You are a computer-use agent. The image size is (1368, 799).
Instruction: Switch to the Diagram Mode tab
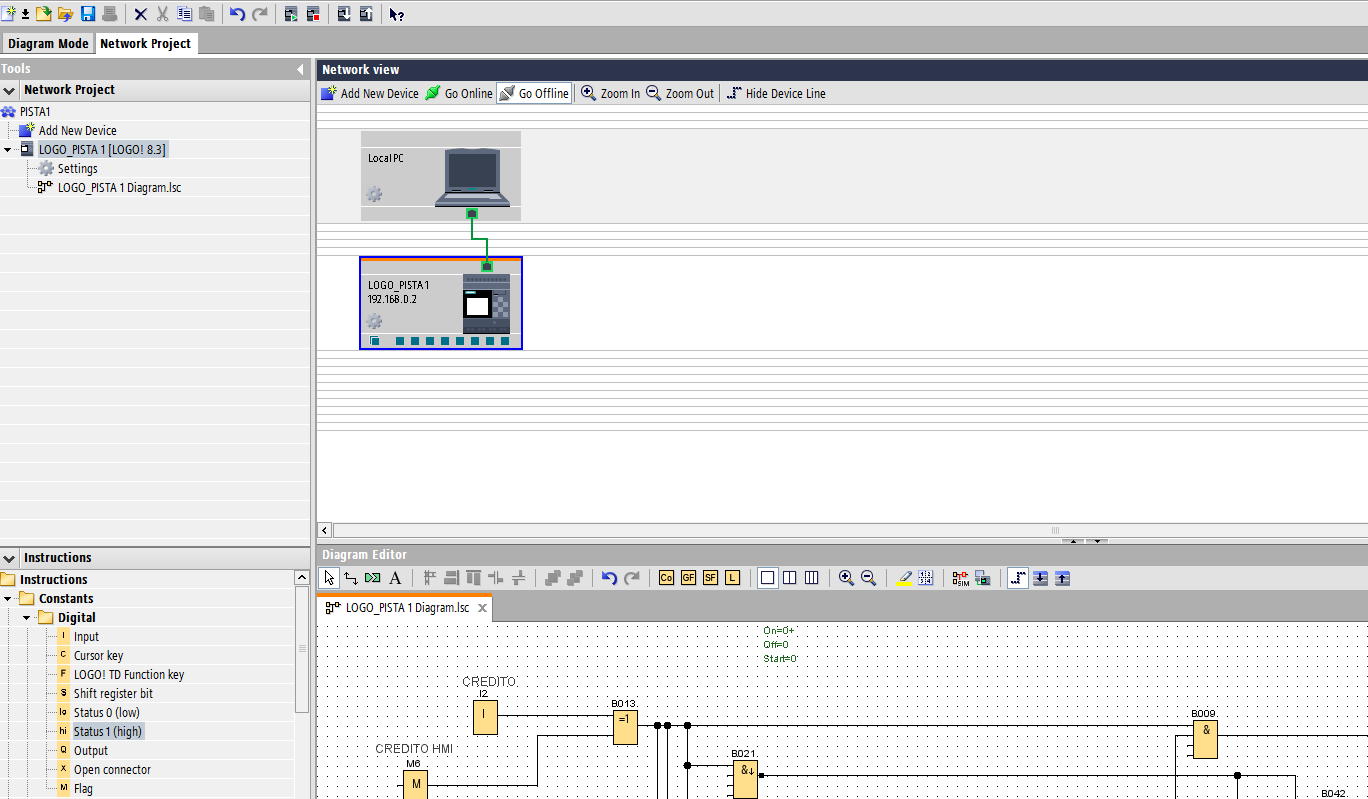click(48, 44)
